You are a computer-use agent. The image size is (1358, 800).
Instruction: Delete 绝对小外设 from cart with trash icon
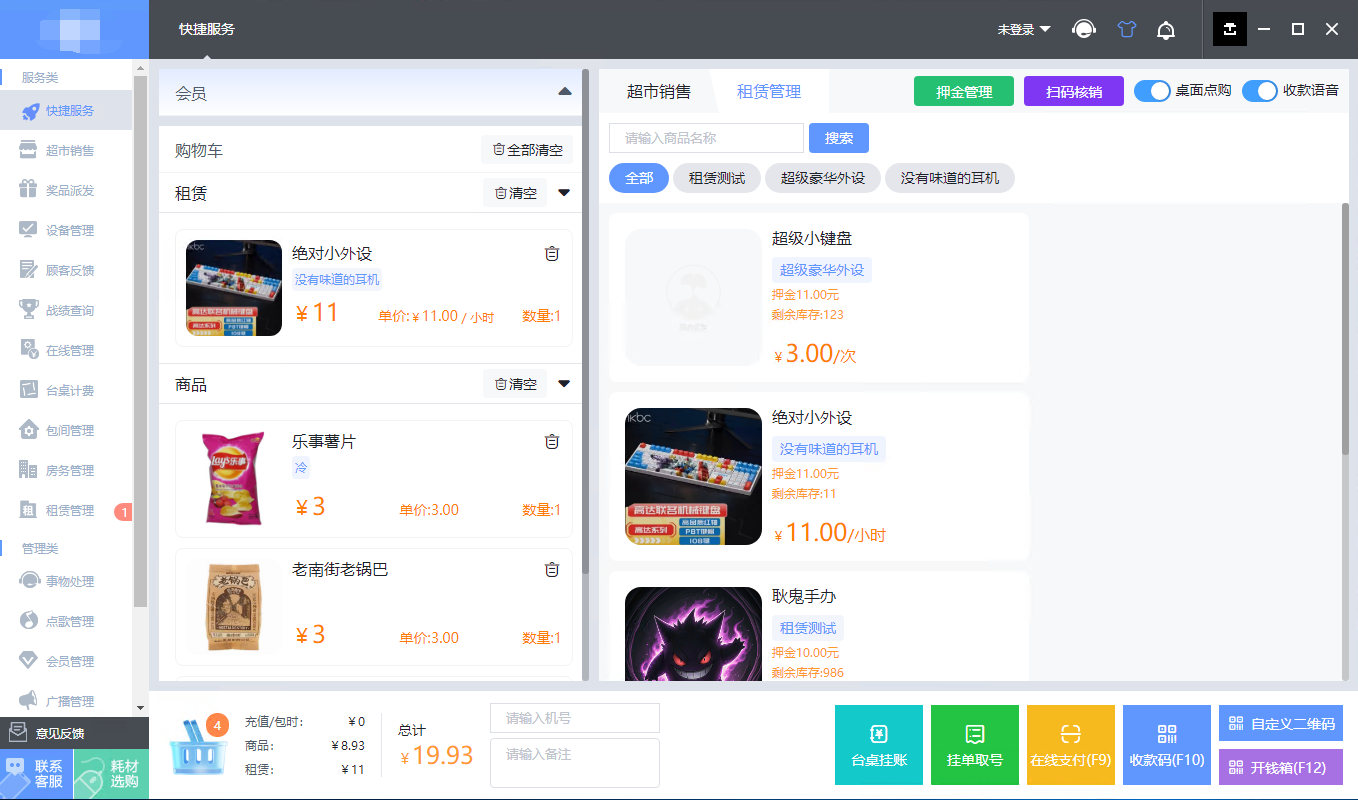[x=552, y=254]
